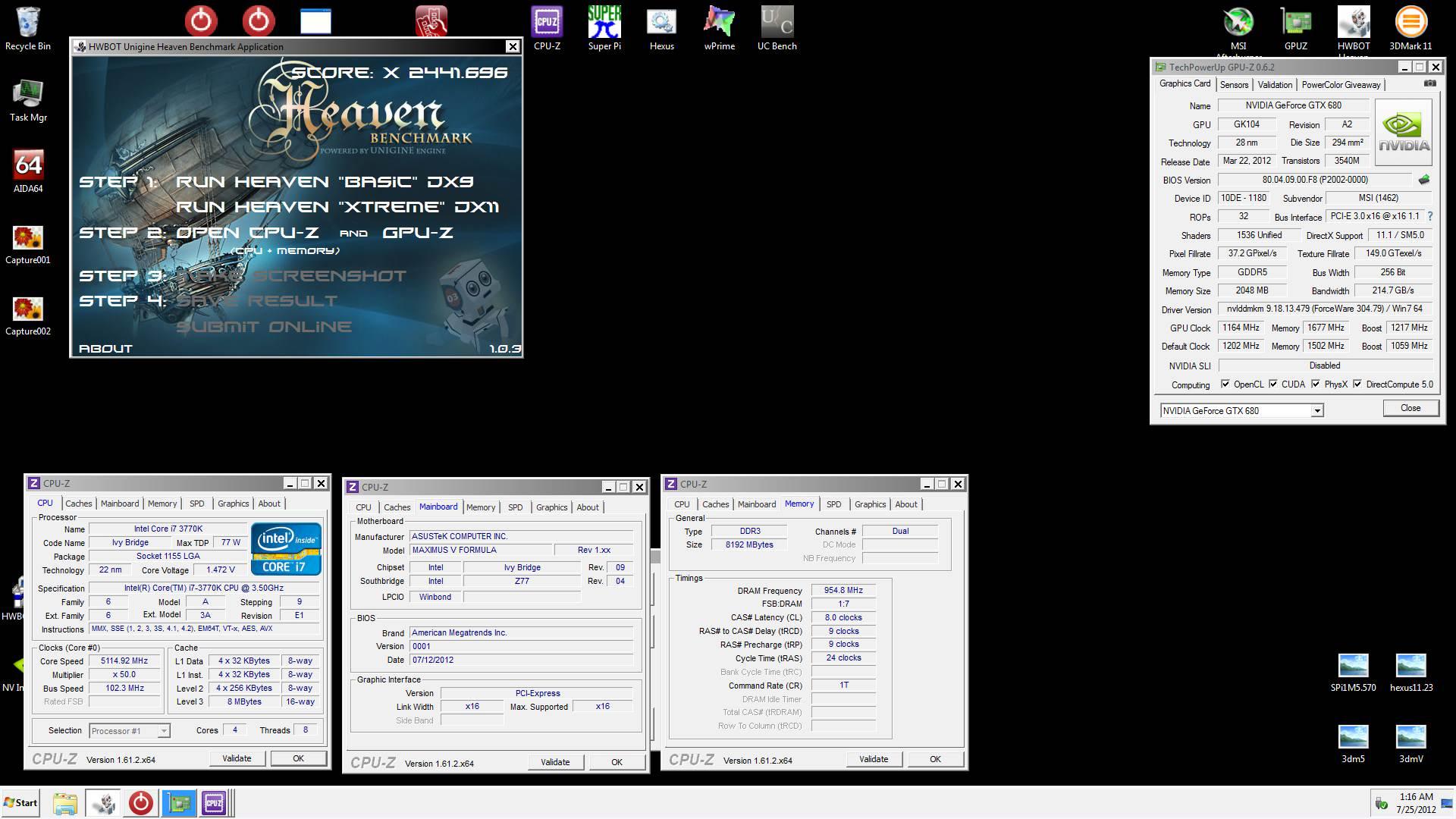Launch wPrime from the desktop

[x=719, y=28]
